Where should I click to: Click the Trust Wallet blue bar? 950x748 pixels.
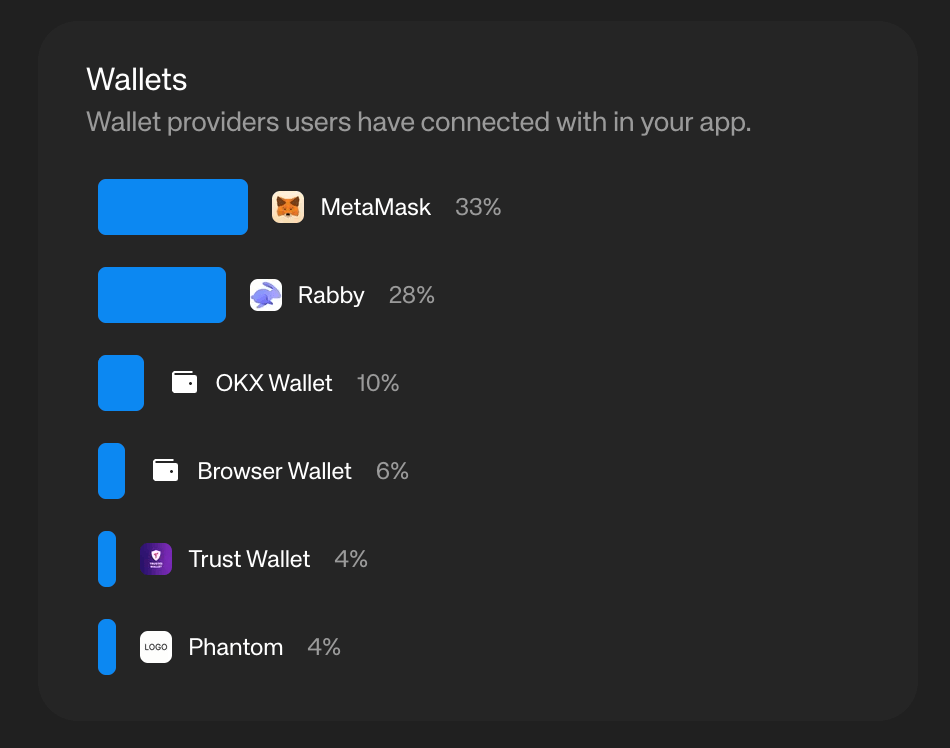(107, 559)
